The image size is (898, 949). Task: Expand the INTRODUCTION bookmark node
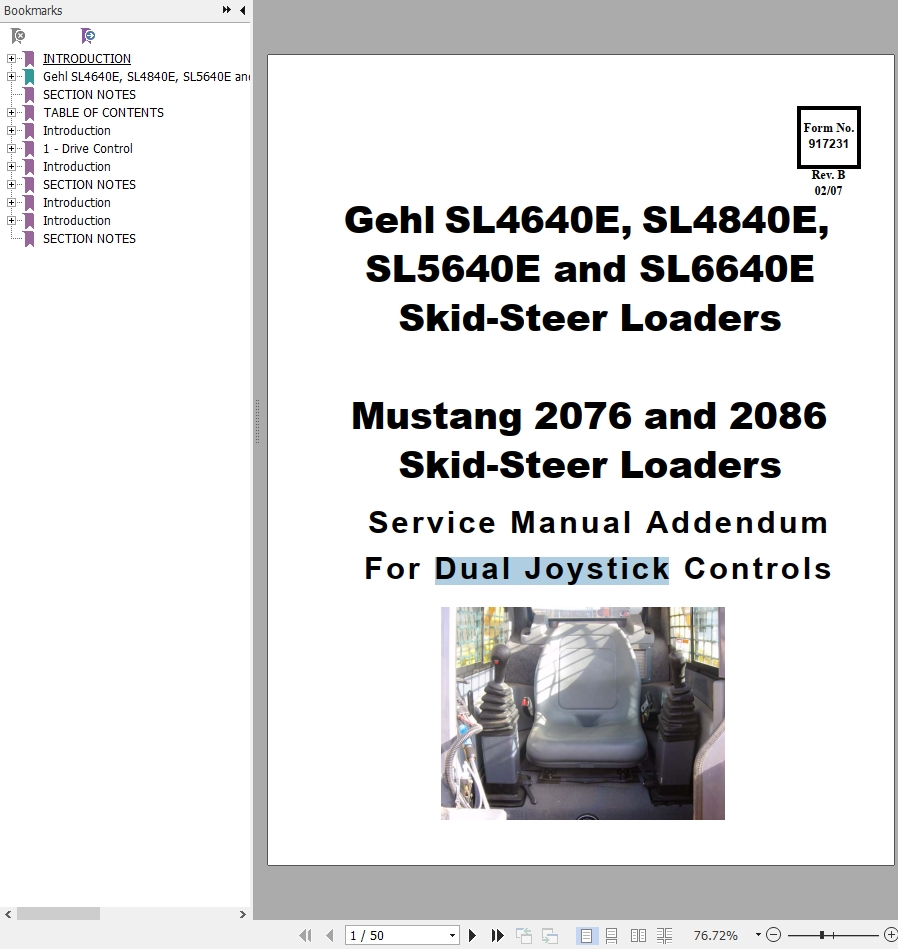click(11, 59)
